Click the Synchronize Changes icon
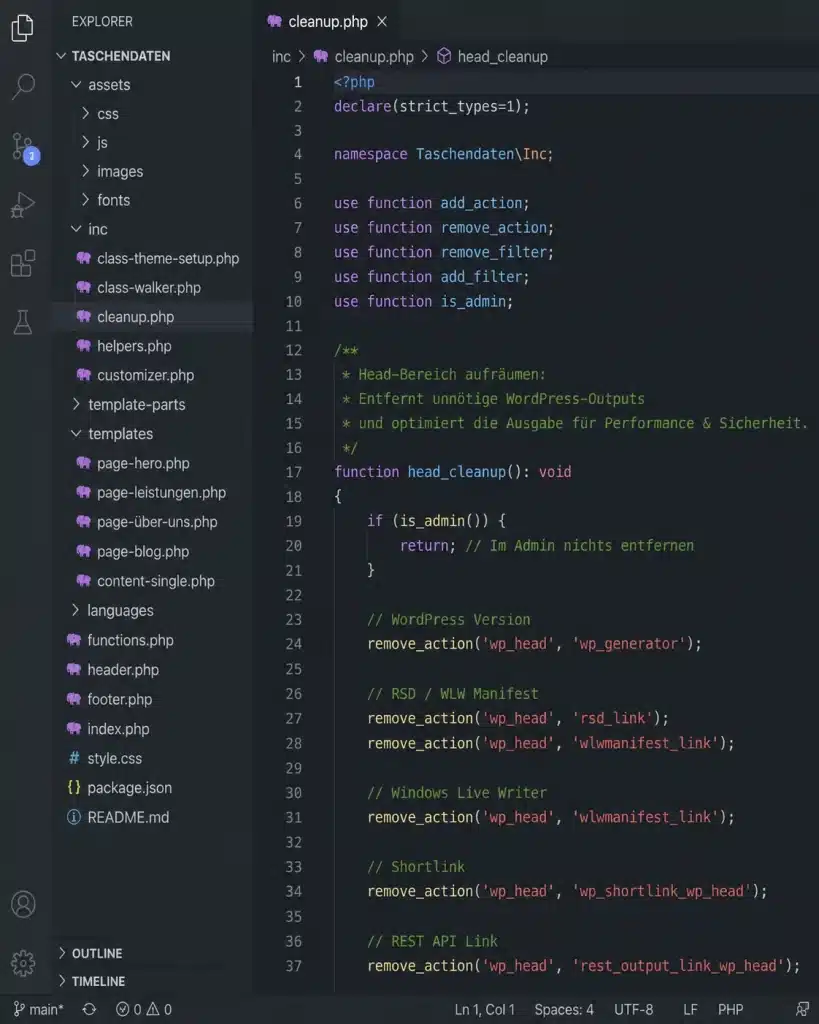819x1024 pixels. point(89,1010)
